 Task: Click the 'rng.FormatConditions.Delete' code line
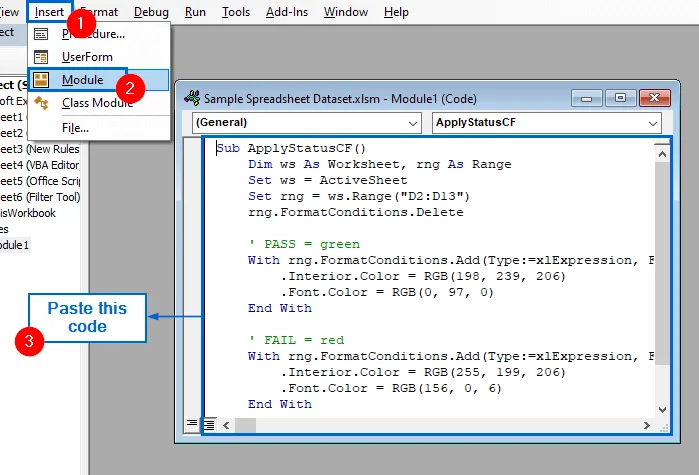coord(356,212)
